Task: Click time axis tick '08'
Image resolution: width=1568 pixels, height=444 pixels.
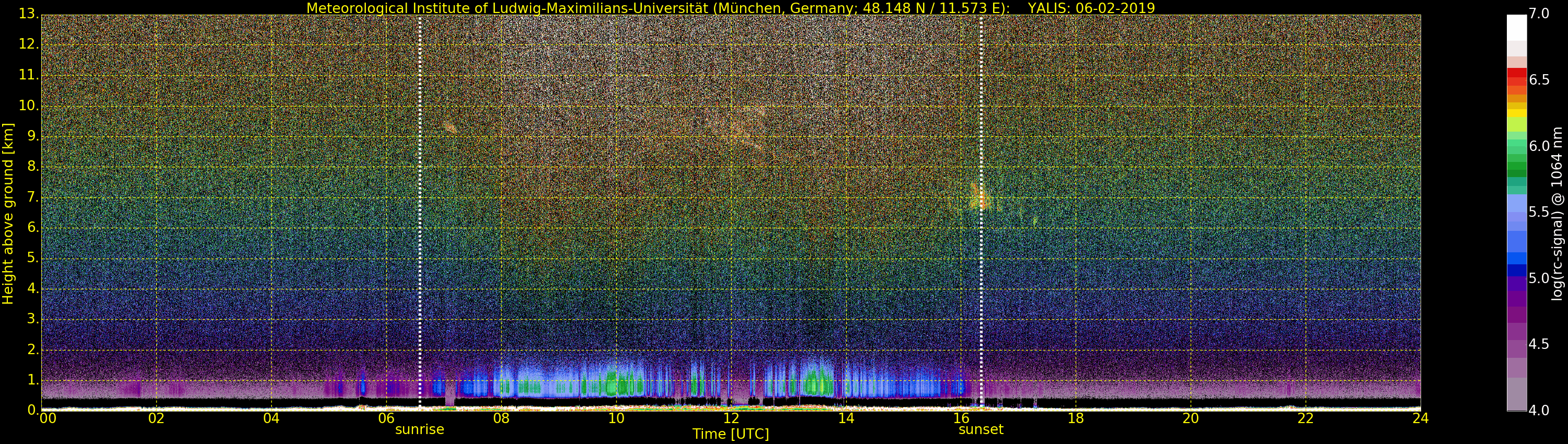Action: point(501,418)
